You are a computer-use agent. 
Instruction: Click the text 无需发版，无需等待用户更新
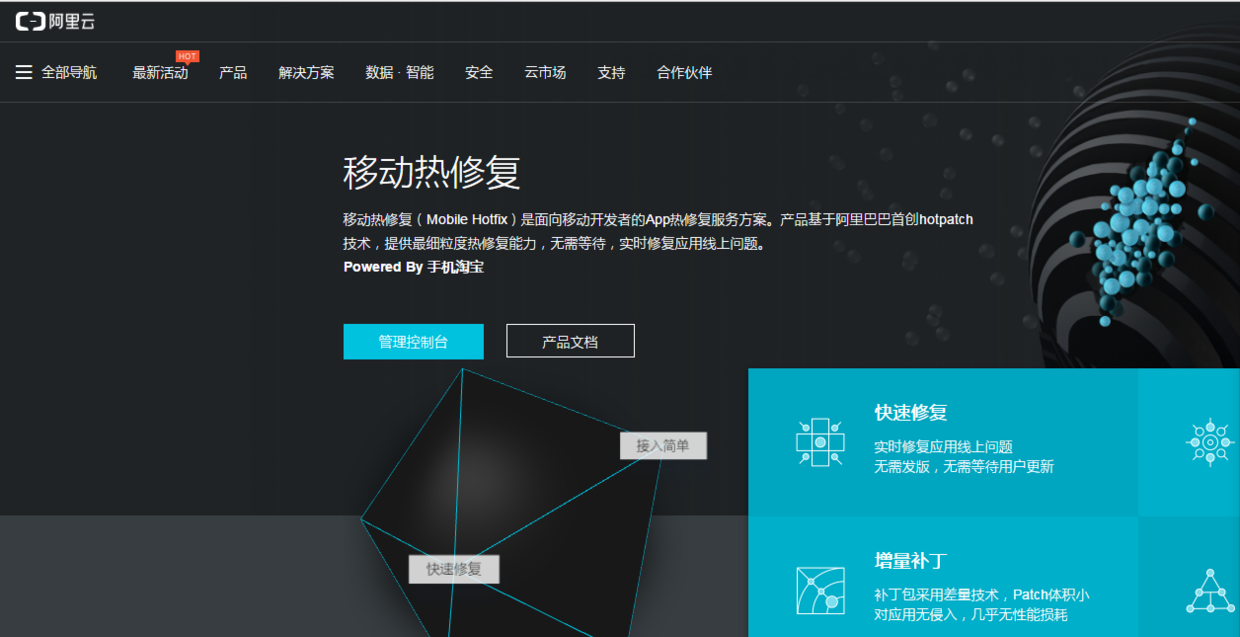[x=964, y=466]
